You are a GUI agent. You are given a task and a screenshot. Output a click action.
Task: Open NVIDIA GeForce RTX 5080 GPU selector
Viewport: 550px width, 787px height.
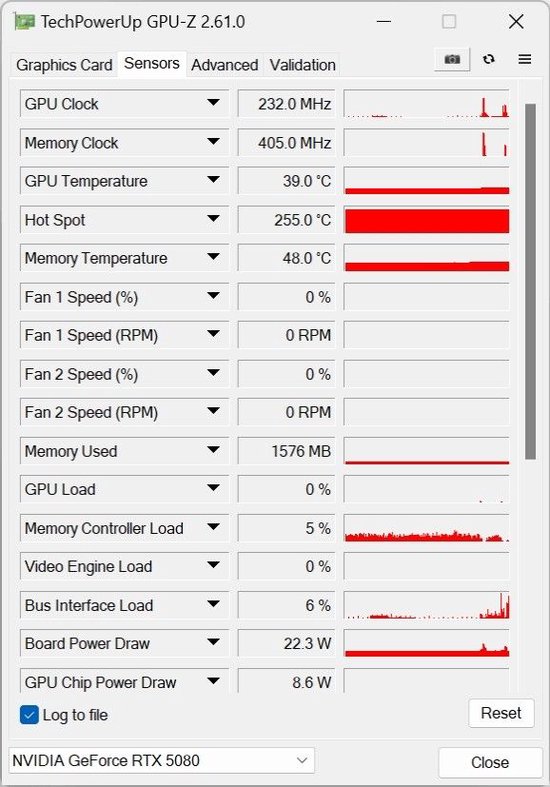click(162, 760)
